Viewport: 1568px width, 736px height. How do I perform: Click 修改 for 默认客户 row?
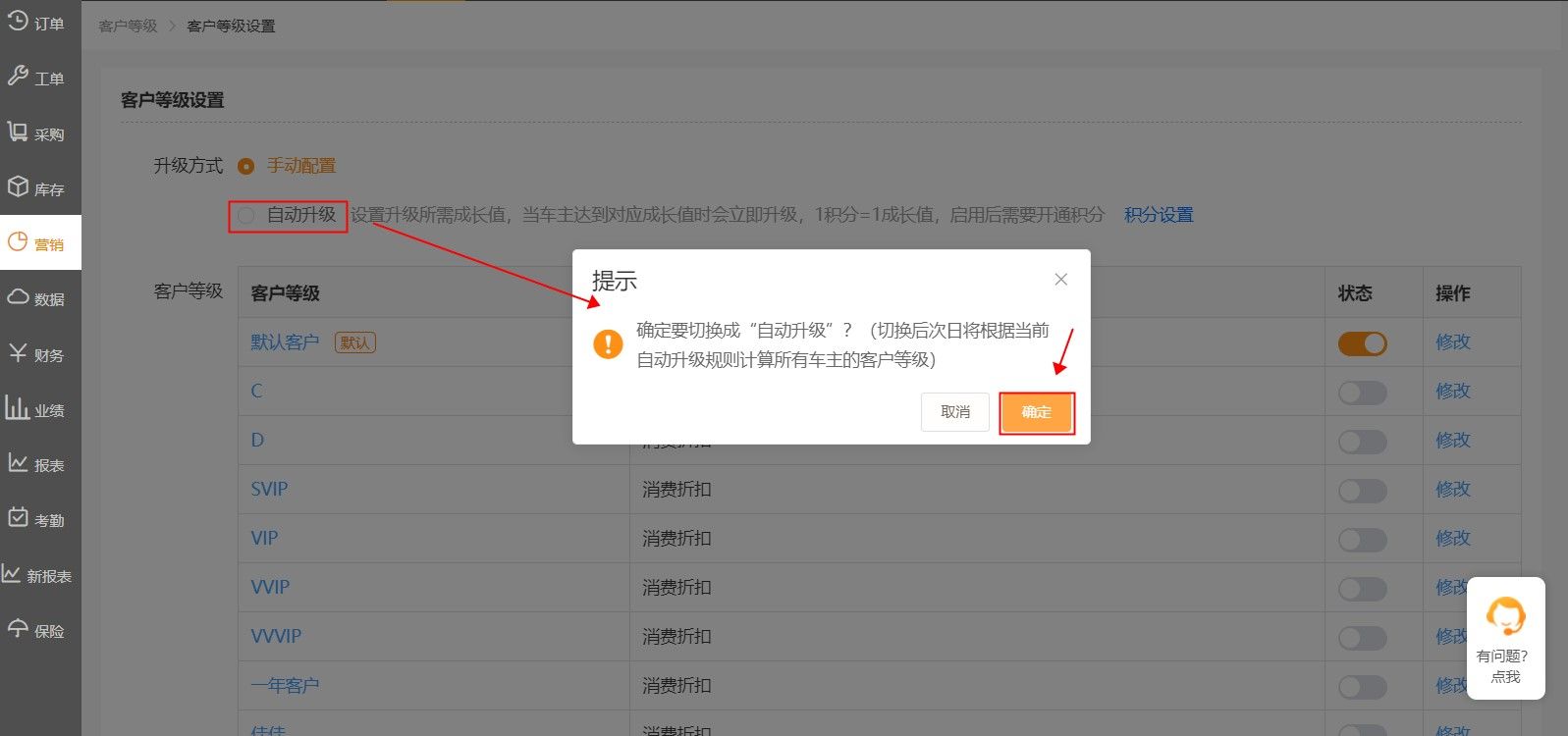coord(1453,342)
